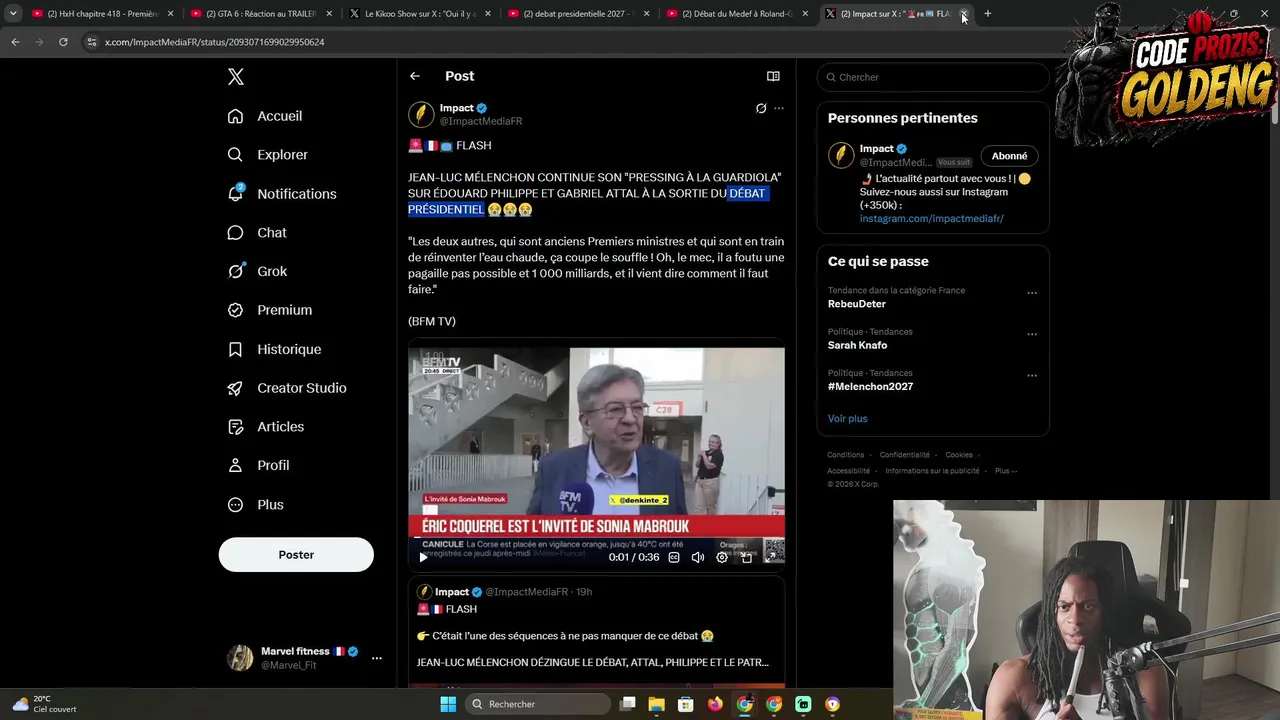Open the more menu for #Melenchon2027 trend

point(1032,376)
